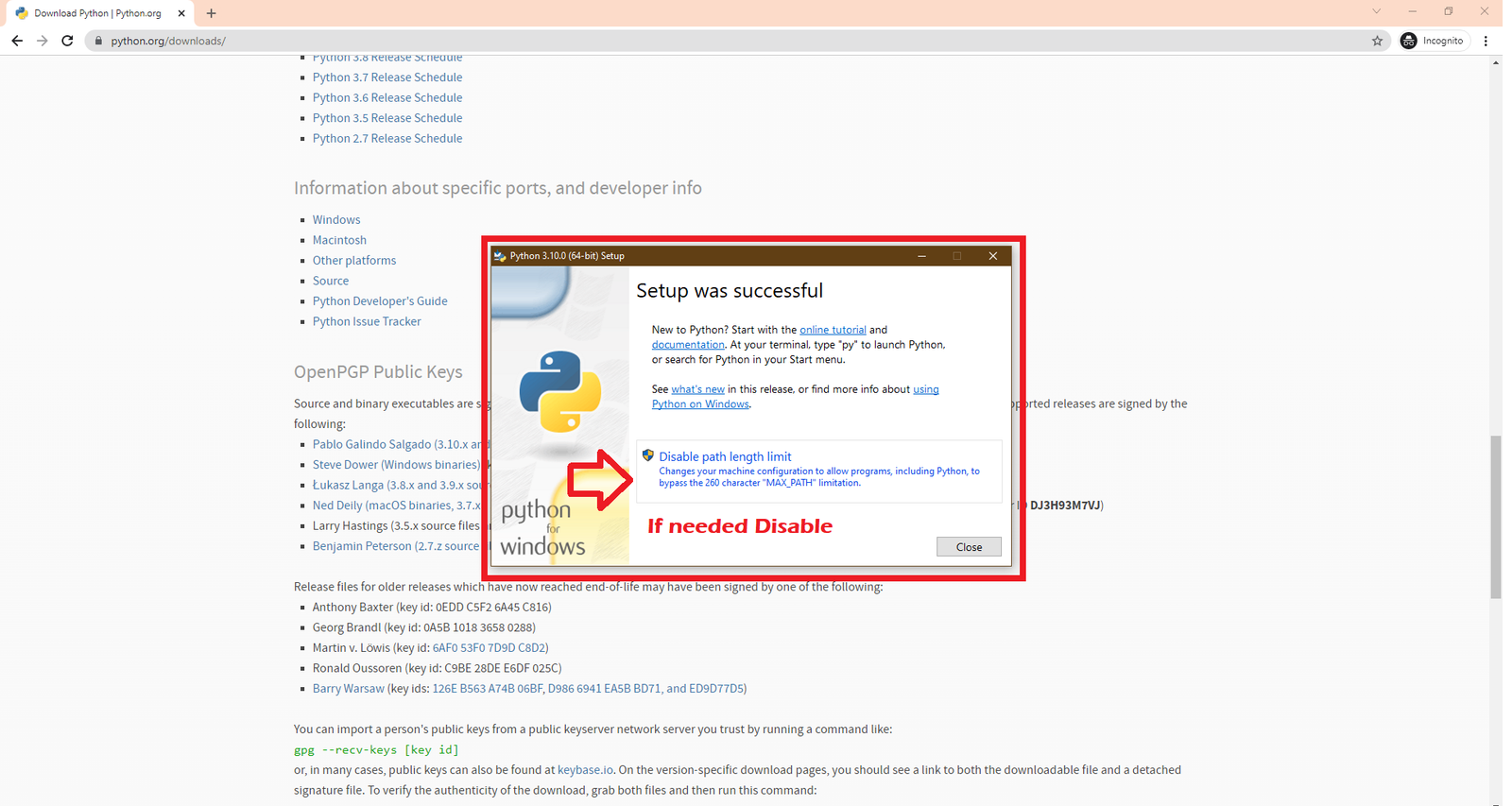Click the browser forward arrow
The image size is (1512, 806).
(42, 41)
